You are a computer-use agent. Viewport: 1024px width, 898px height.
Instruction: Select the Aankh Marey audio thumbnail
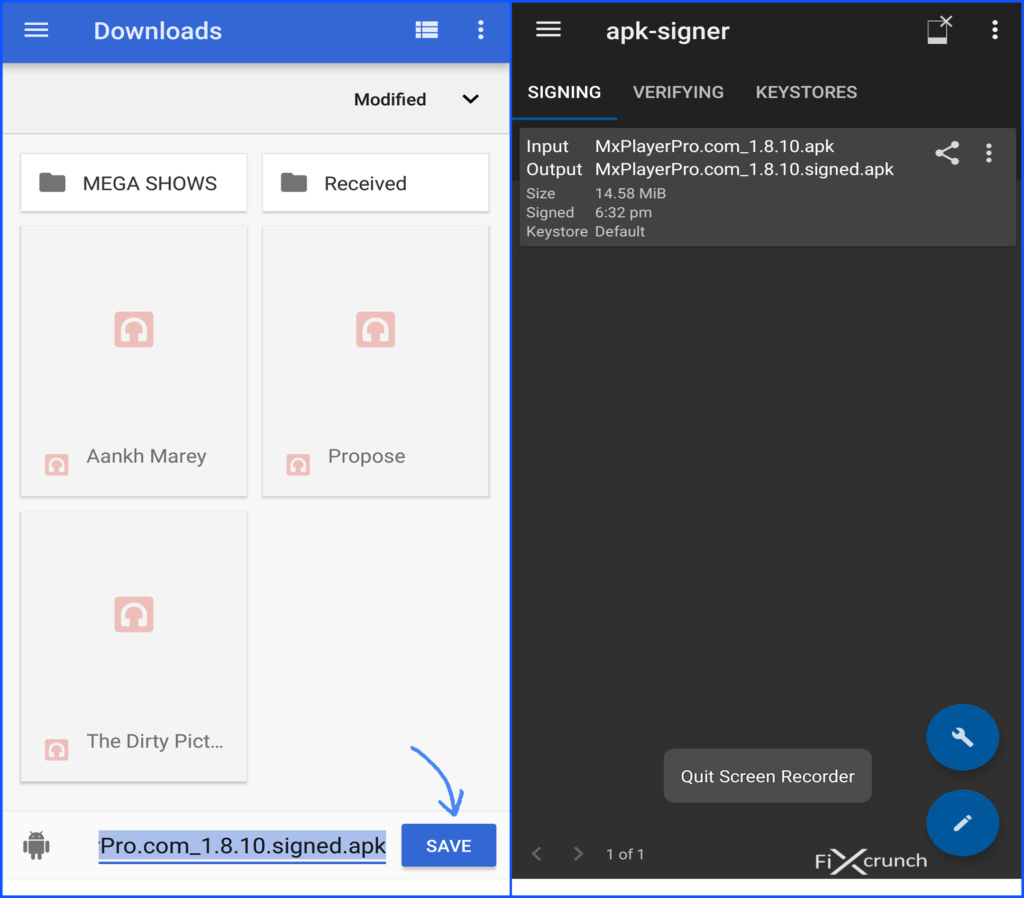(x=134, y=329)
